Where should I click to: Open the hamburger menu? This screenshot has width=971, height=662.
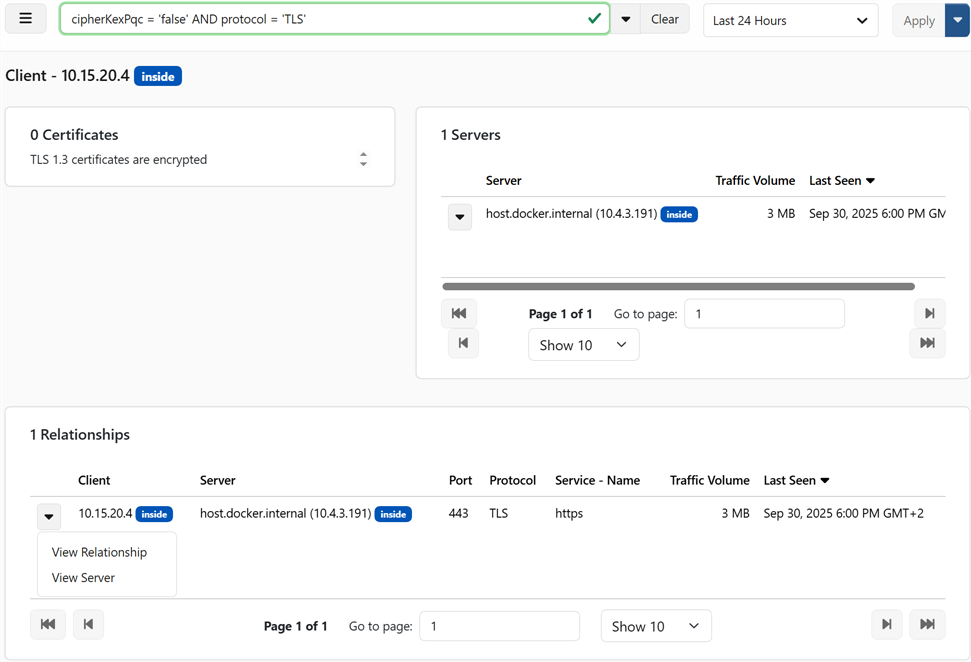coord(25,19)
